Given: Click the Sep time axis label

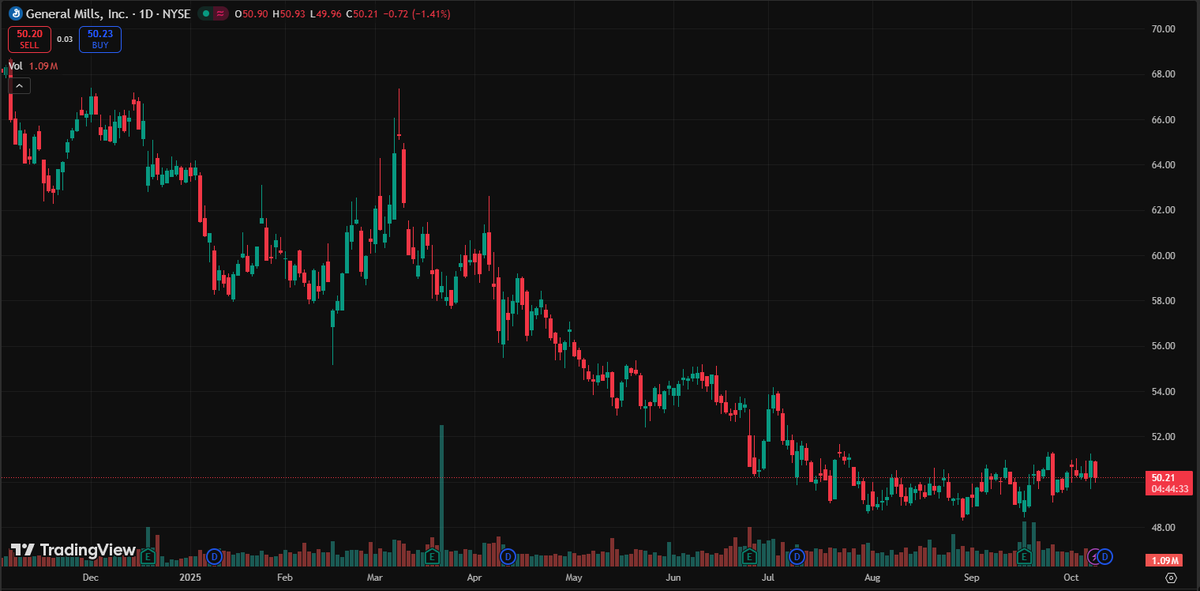Looking at the screenshot, I should 971,578.
